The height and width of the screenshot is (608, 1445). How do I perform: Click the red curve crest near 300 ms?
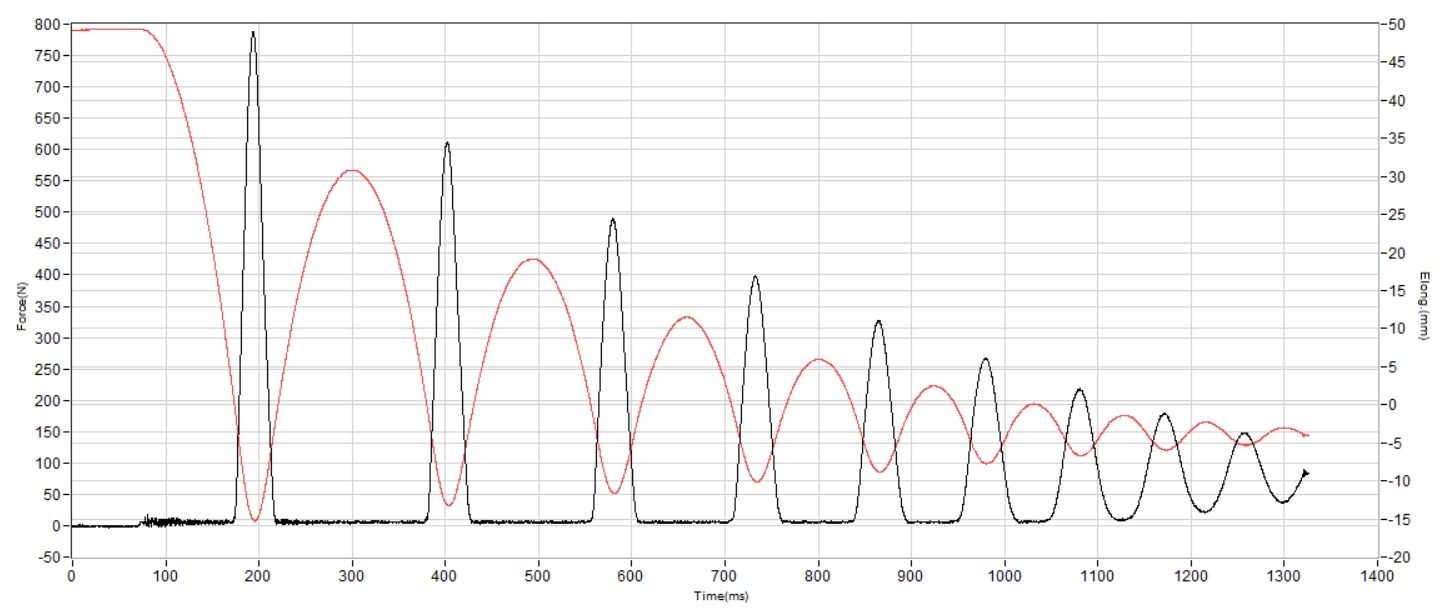351,170
